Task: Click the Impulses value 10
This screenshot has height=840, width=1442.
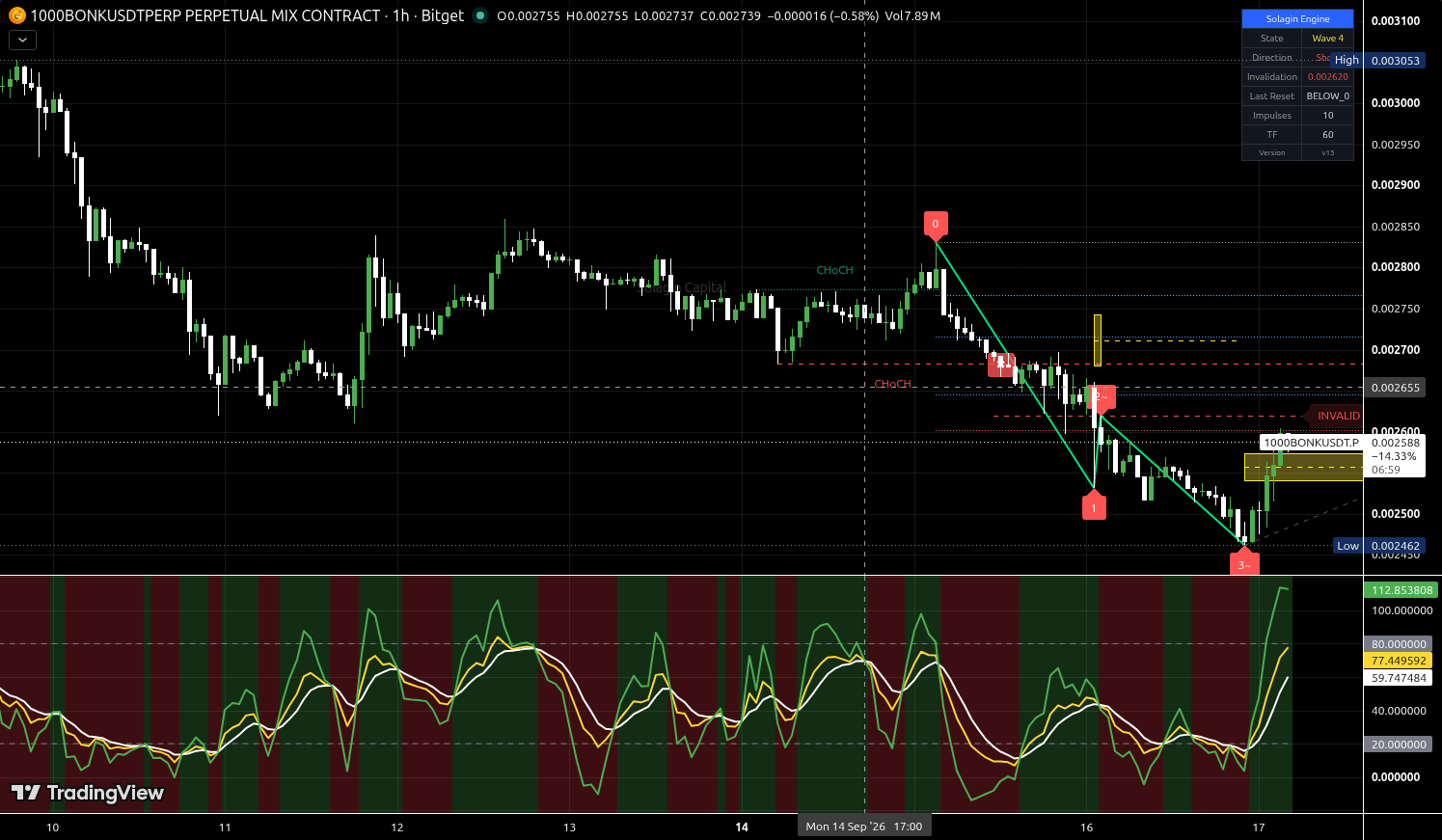Action: pyautogui.click(x=1327, y=116)
